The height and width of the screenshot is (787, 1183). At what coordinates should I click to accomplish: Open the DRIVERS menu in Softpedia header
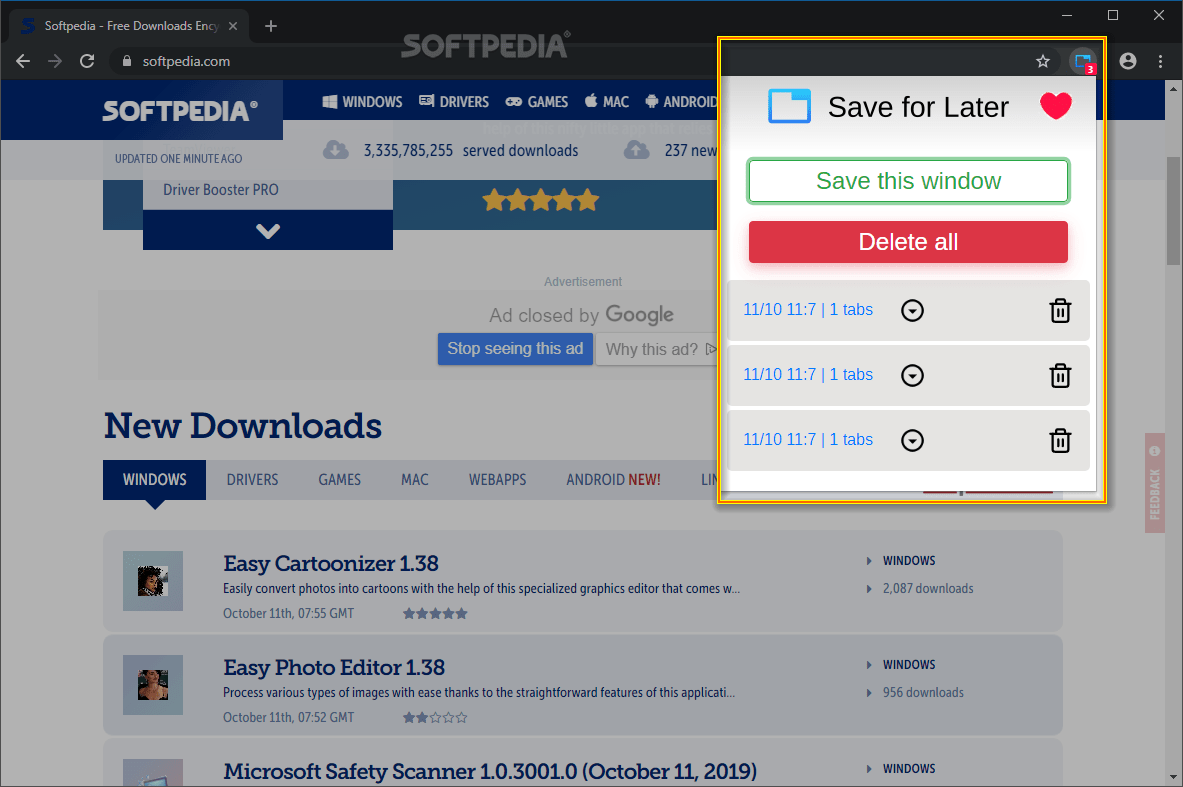point(454,102)
